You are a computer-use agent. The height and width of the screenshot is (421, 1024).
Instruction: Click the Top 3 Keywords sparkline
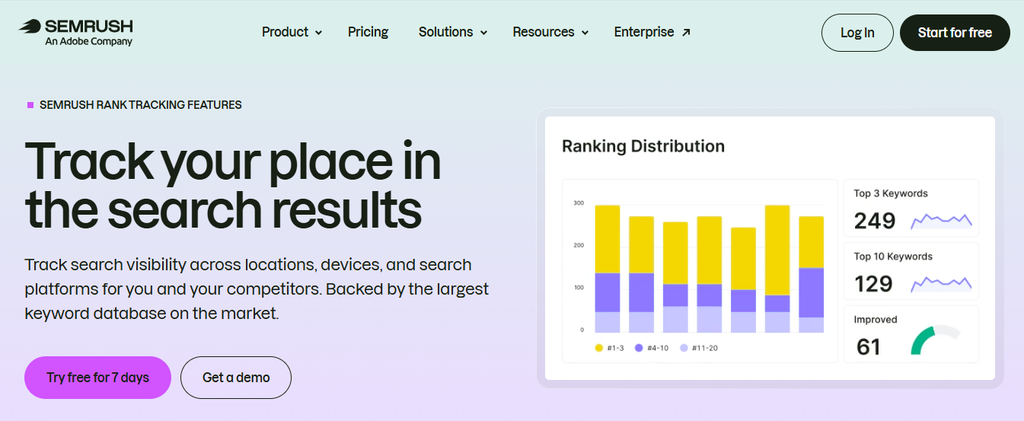tap(941, 221)
